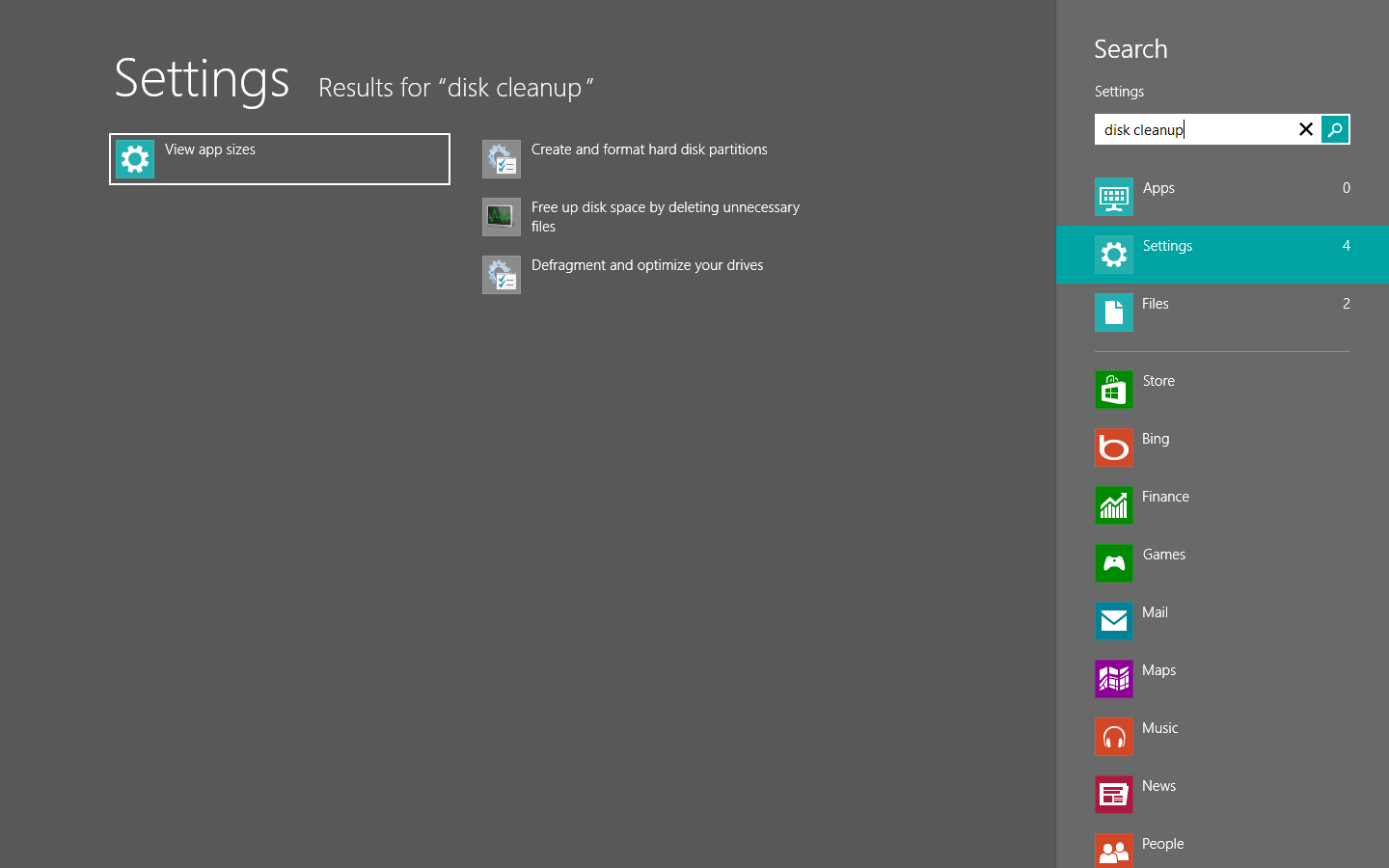Search within the Mail app

(x=1222, y=621)
